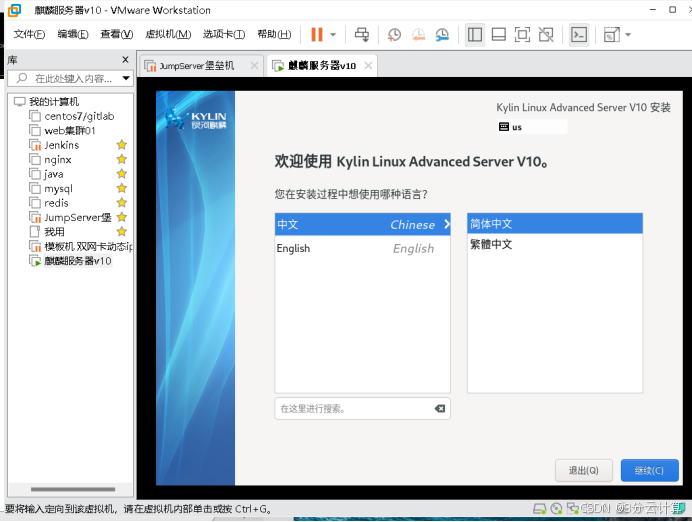The height and width of the screenshot is (522, 692).
Task: Open stretch display dropdown arrow
Action: 628,34
